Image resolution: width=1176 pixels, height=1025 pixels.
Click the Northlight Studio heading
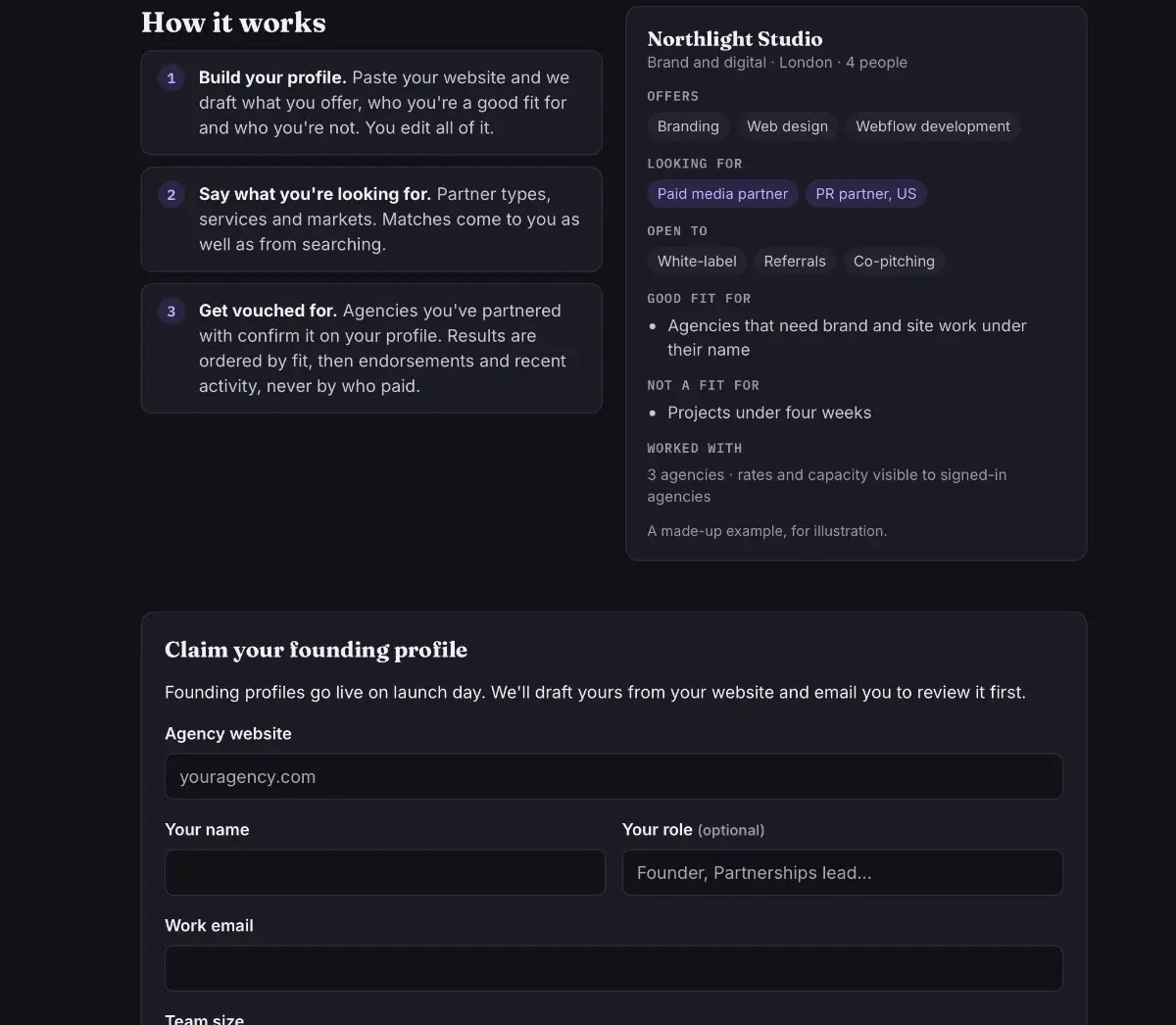(x=735, y=39)
